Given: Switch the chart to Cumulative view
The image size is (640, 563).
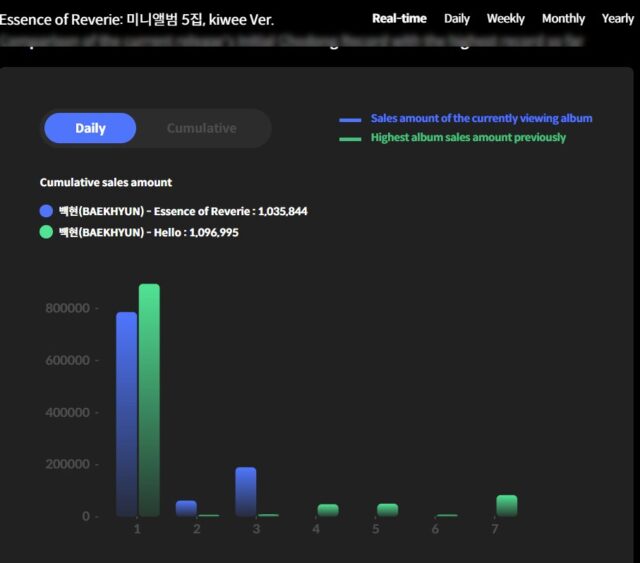Looking at the screenshot, I should 201,128.
